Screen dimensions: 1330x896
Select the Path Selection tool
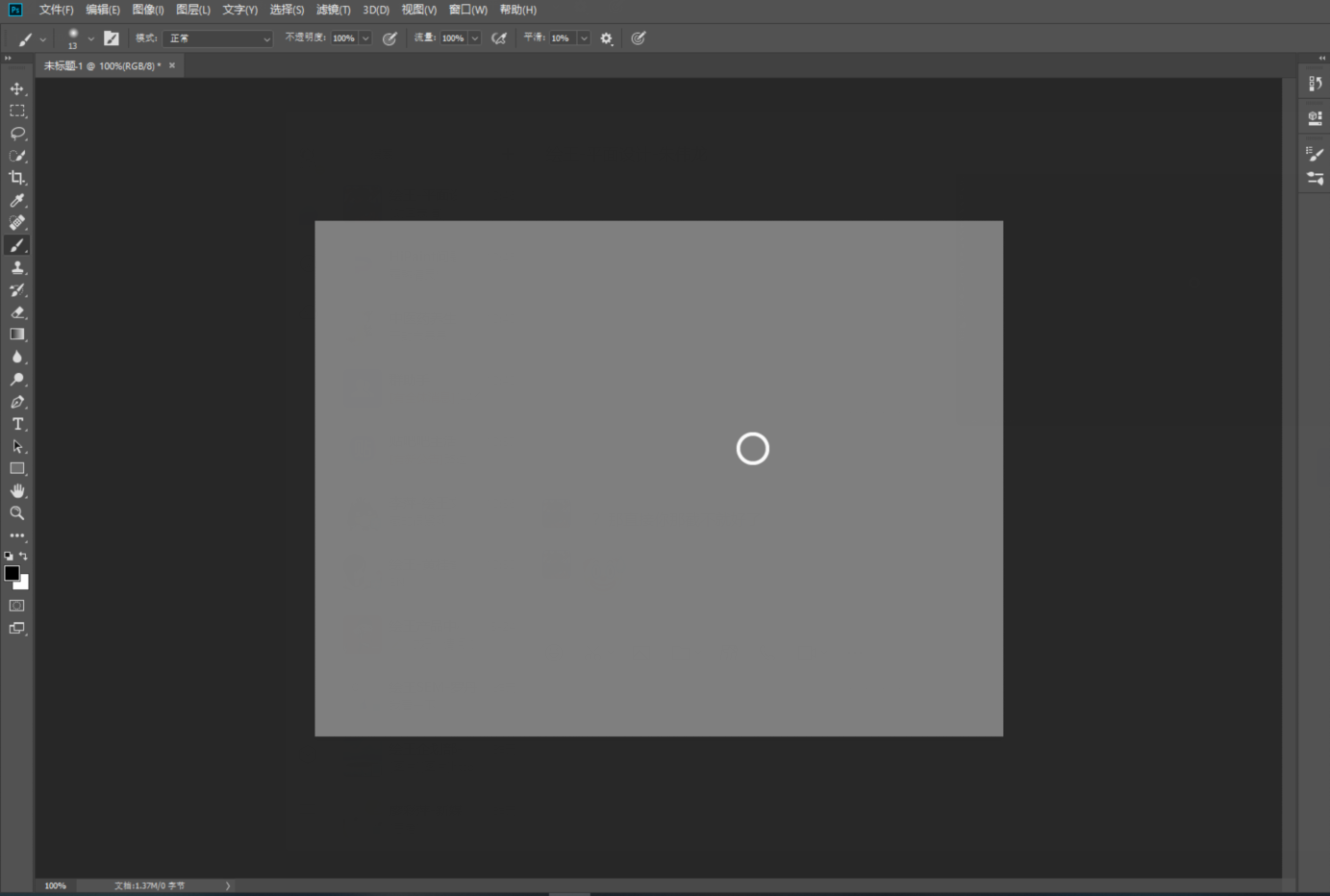[x=17, y=446]
